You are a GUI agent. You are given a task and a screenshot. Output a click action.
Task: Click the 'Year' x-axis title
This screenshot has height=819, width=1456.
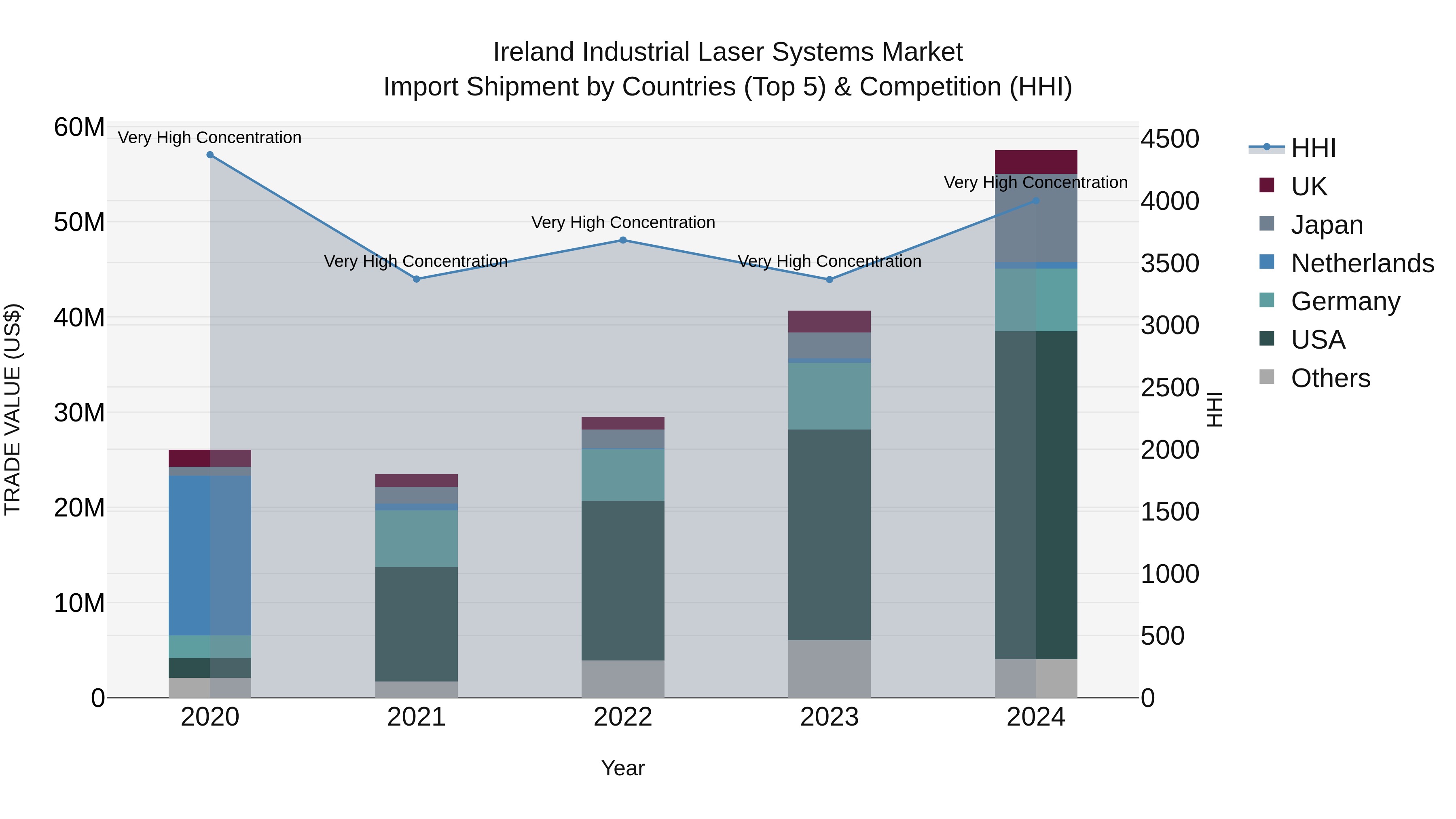pos(623,769)
